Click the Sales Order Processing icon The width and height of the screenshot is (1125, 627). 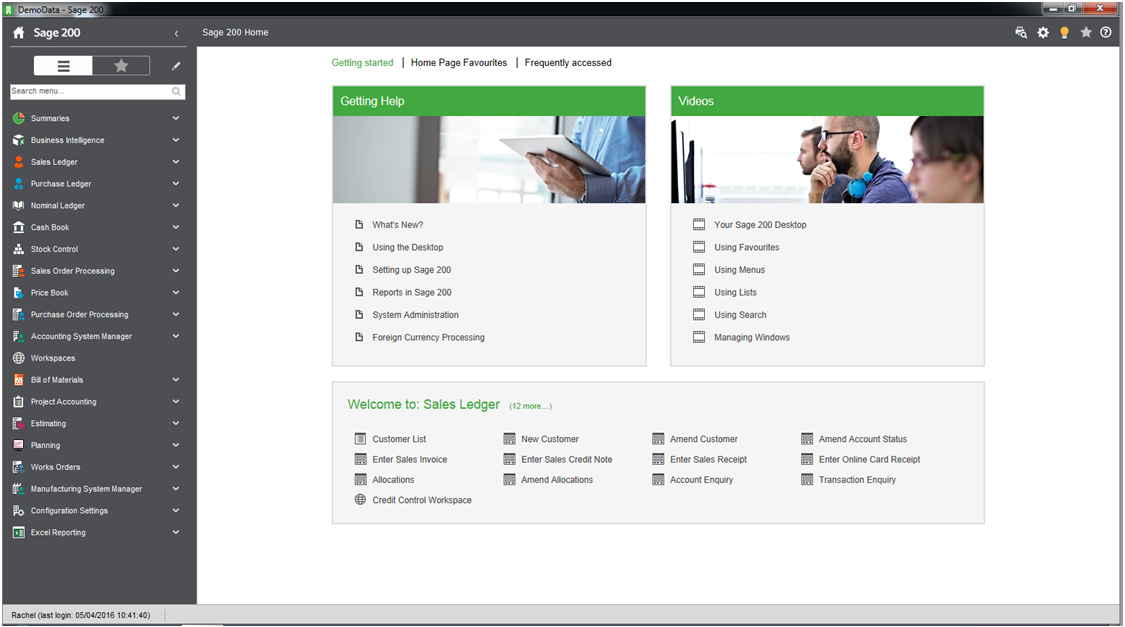point(19,271)
